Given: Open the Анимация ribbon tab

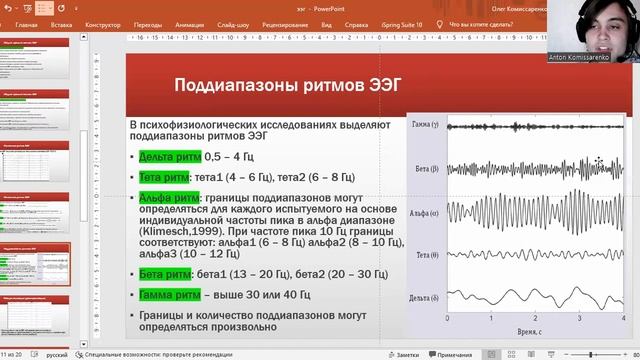Looking at the screenshot, I should (189, 25).
